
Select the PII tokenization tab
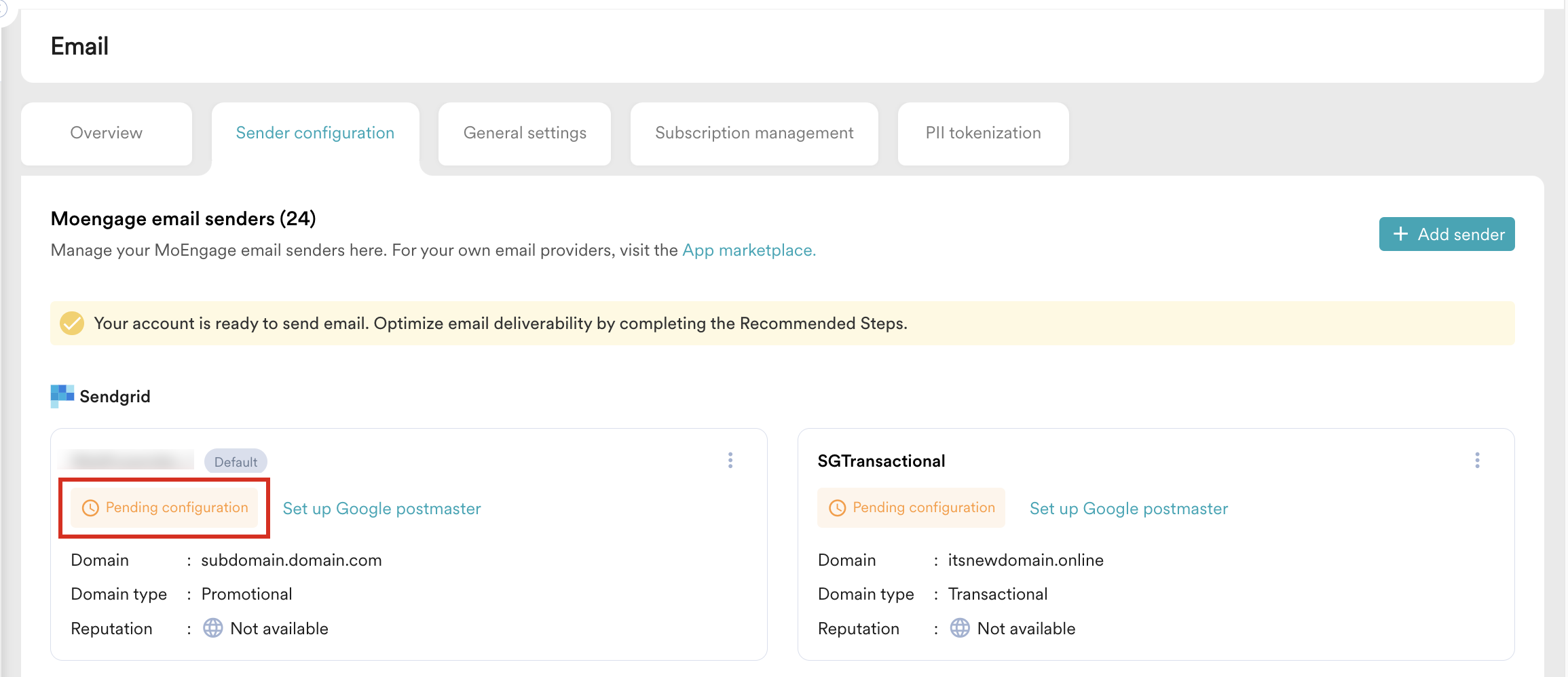click(x=983, y=133)
